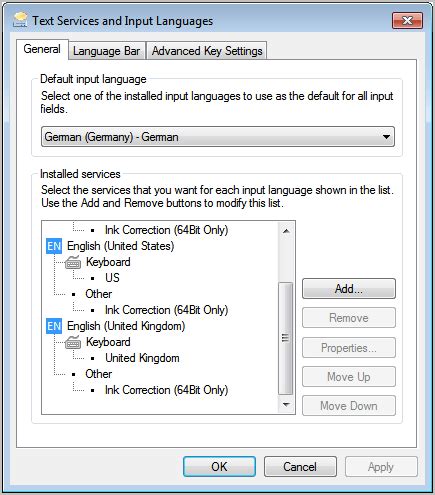Confirm with the OK button
This screenshot has width=435, height=495.
(219, 467)
